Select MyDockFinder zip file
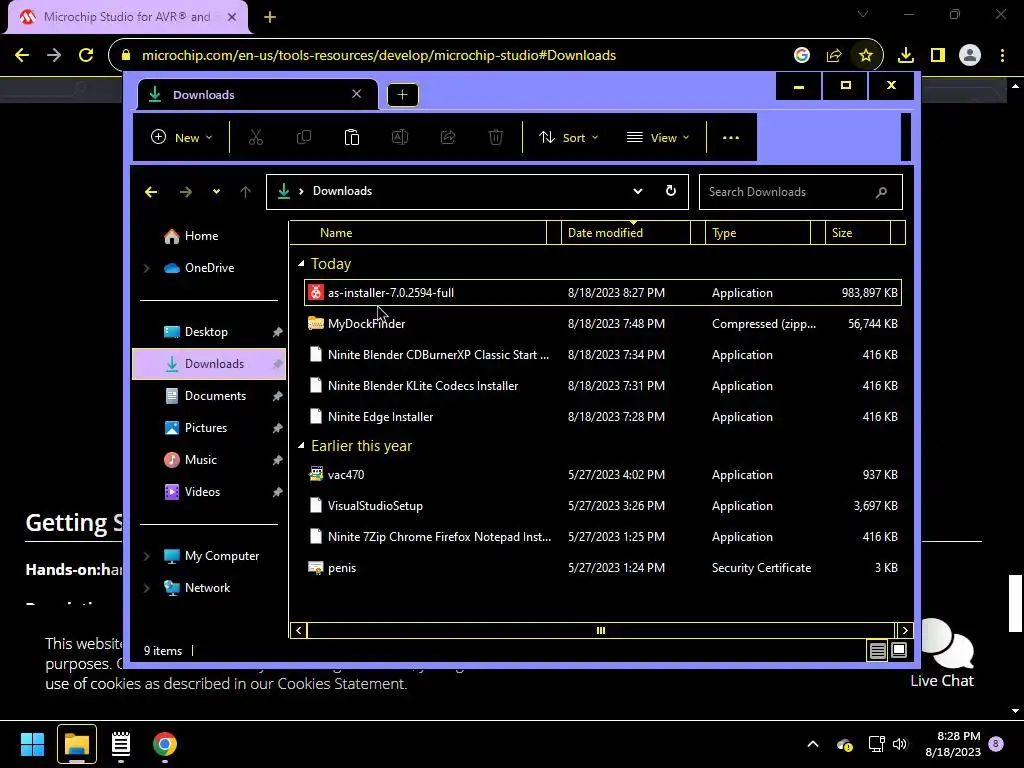 tap(602, 324)
